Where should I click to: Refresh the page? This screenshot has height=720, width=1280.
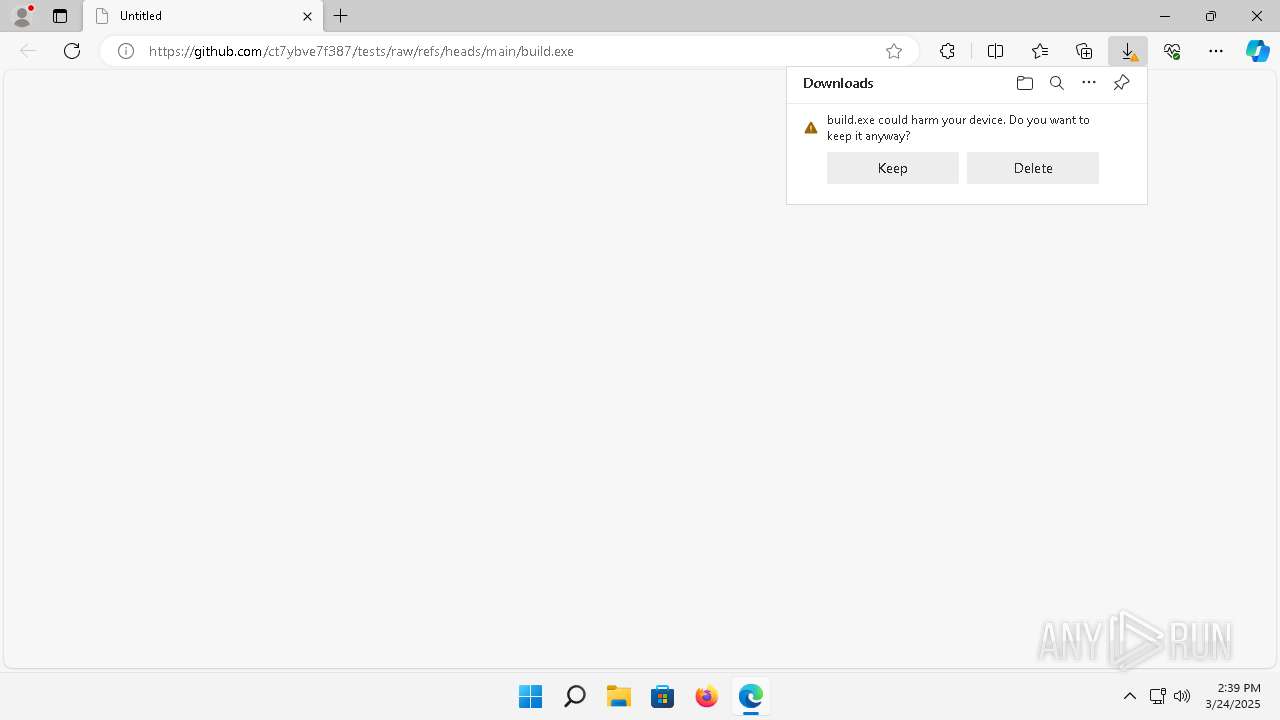click(72, 51)
